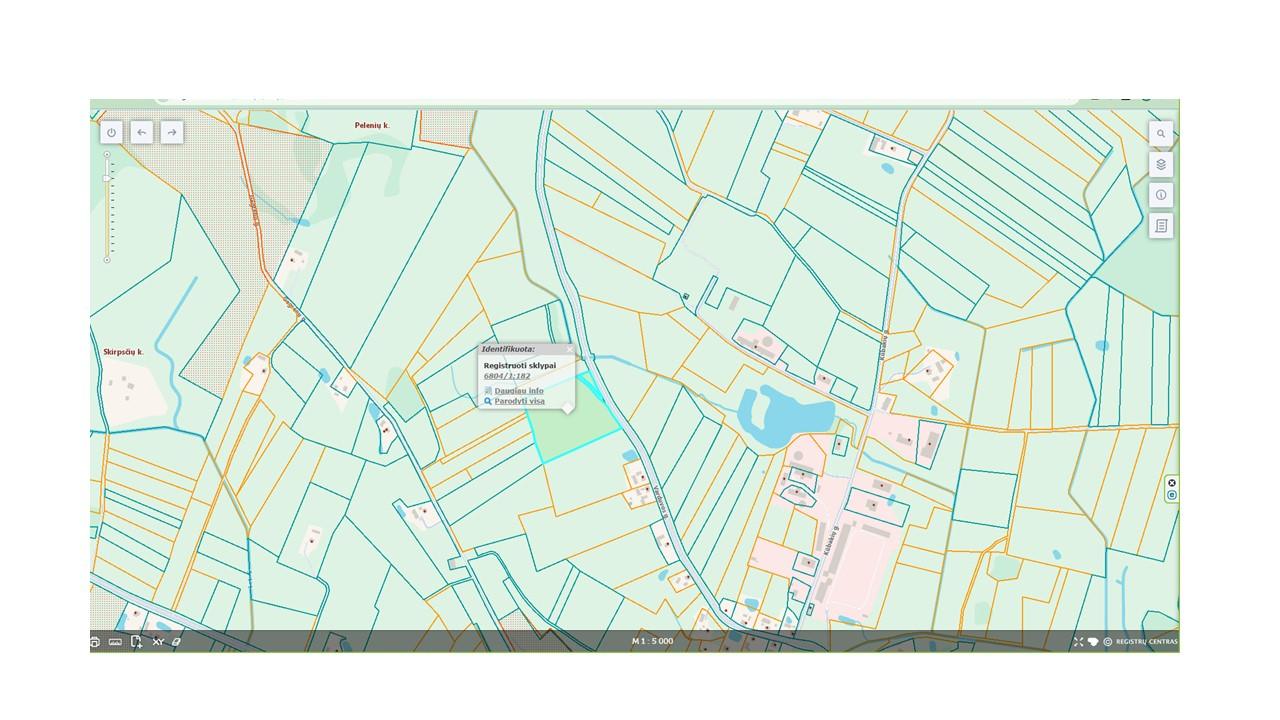
Task: Click the bottom end of zoom slider
Action: pos(107,260)
